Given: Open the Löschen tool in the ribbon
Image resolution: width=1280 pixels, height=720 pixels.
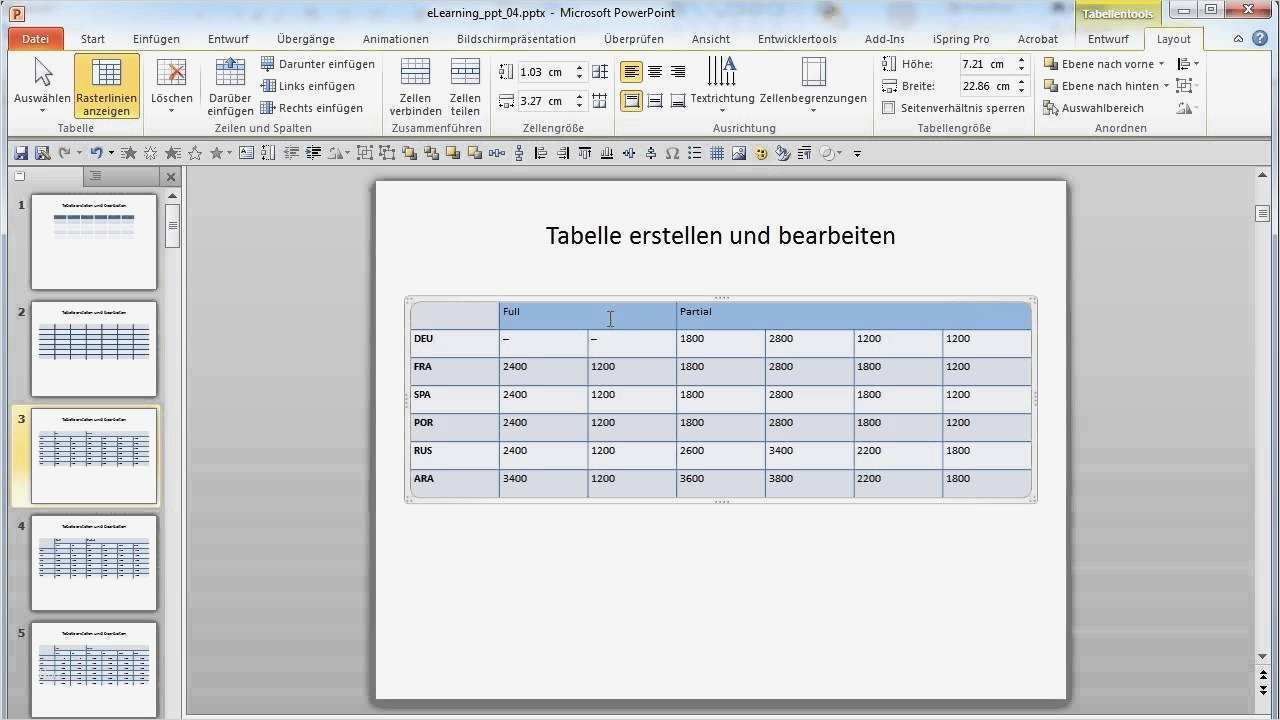Looking at the screenshot, I should [171, 86].
